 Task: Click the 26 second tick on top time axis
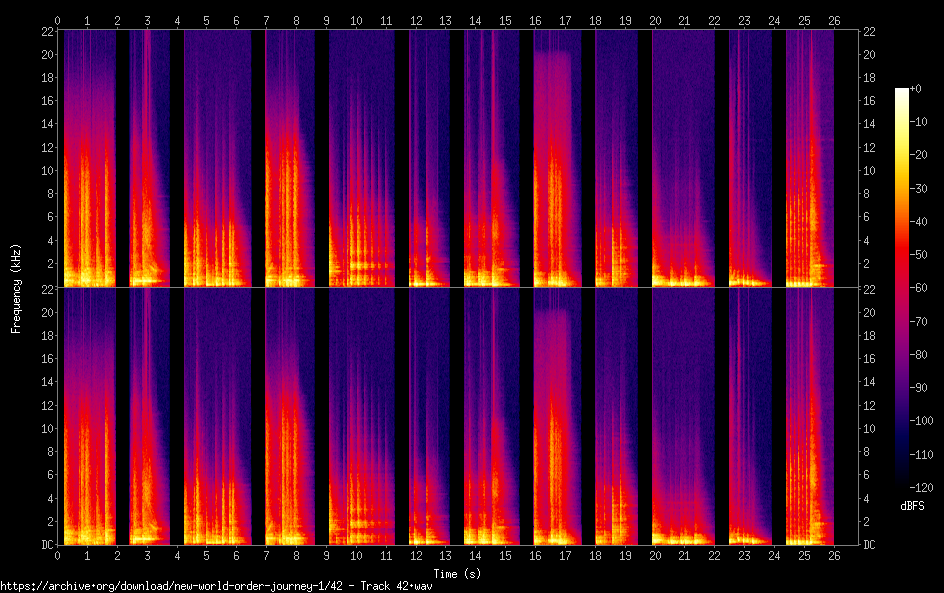point(834,20)
